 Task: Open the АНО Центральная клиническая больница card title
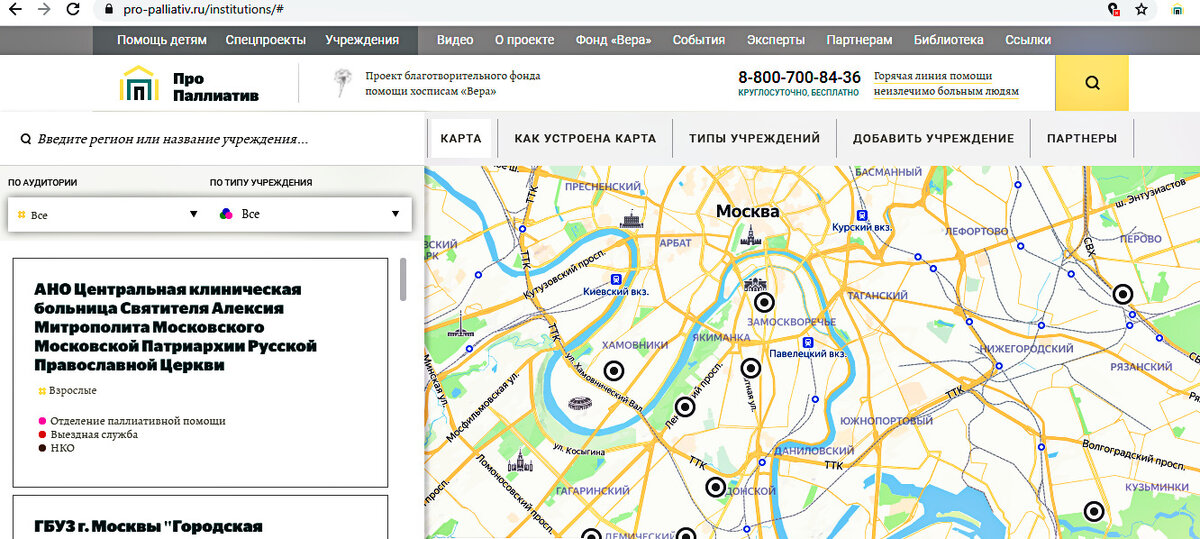pyautogui.click(x=176, y=327)
